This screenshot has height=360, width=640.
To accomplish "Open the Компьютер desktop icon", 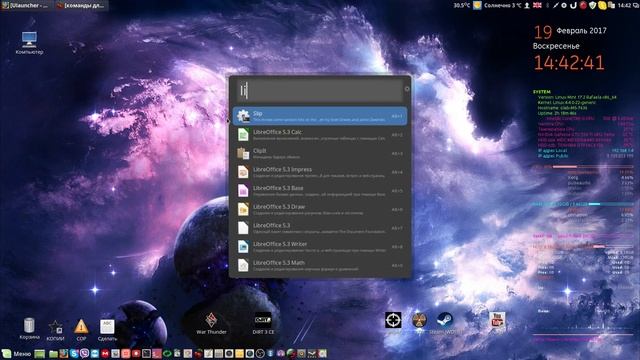I will coord(29,43).
